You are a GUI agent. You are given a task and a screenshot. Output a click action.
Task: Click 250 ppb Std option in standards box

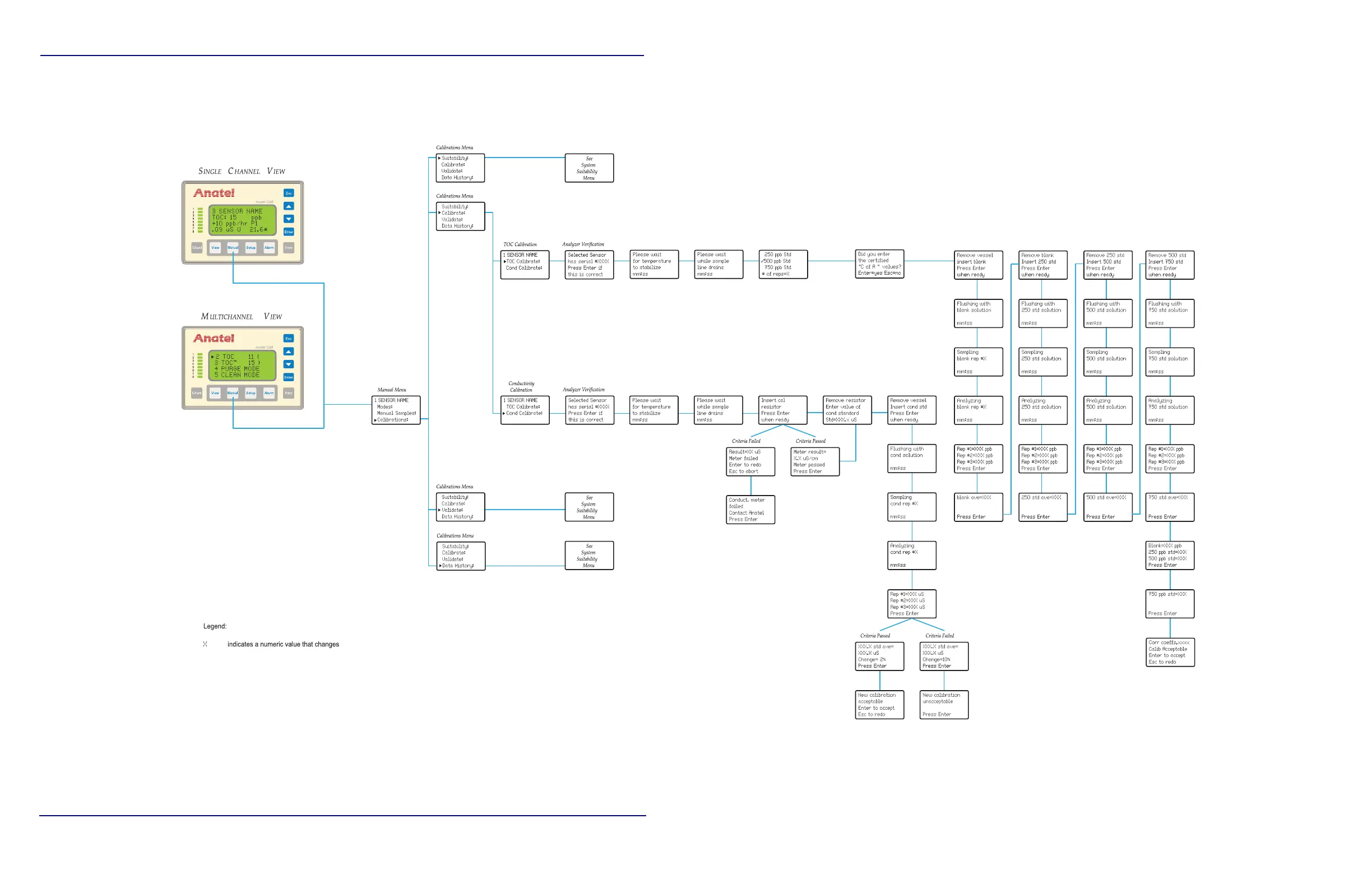coord(778,255)
